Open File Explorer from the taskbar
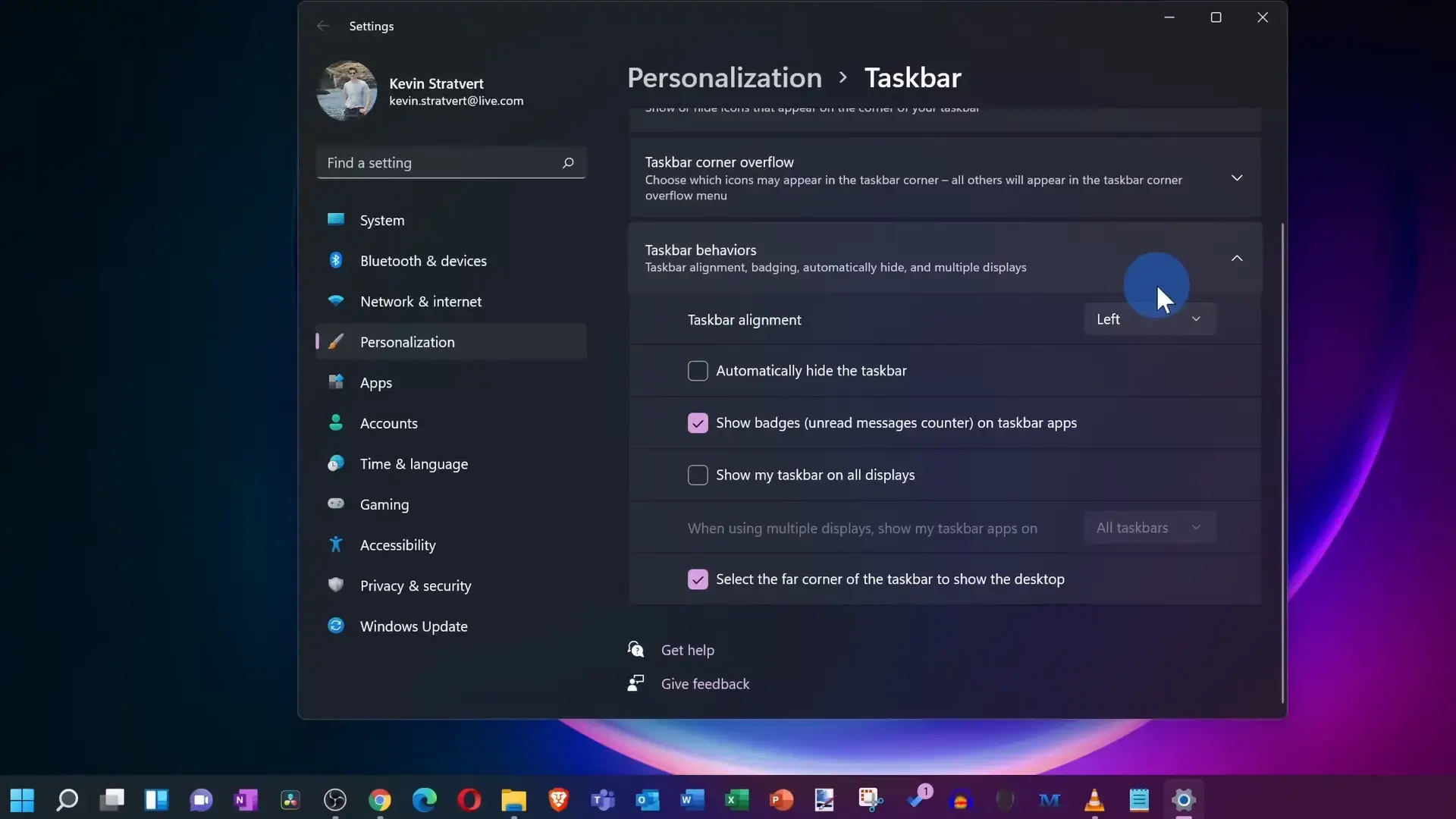 tap(513, 799)
